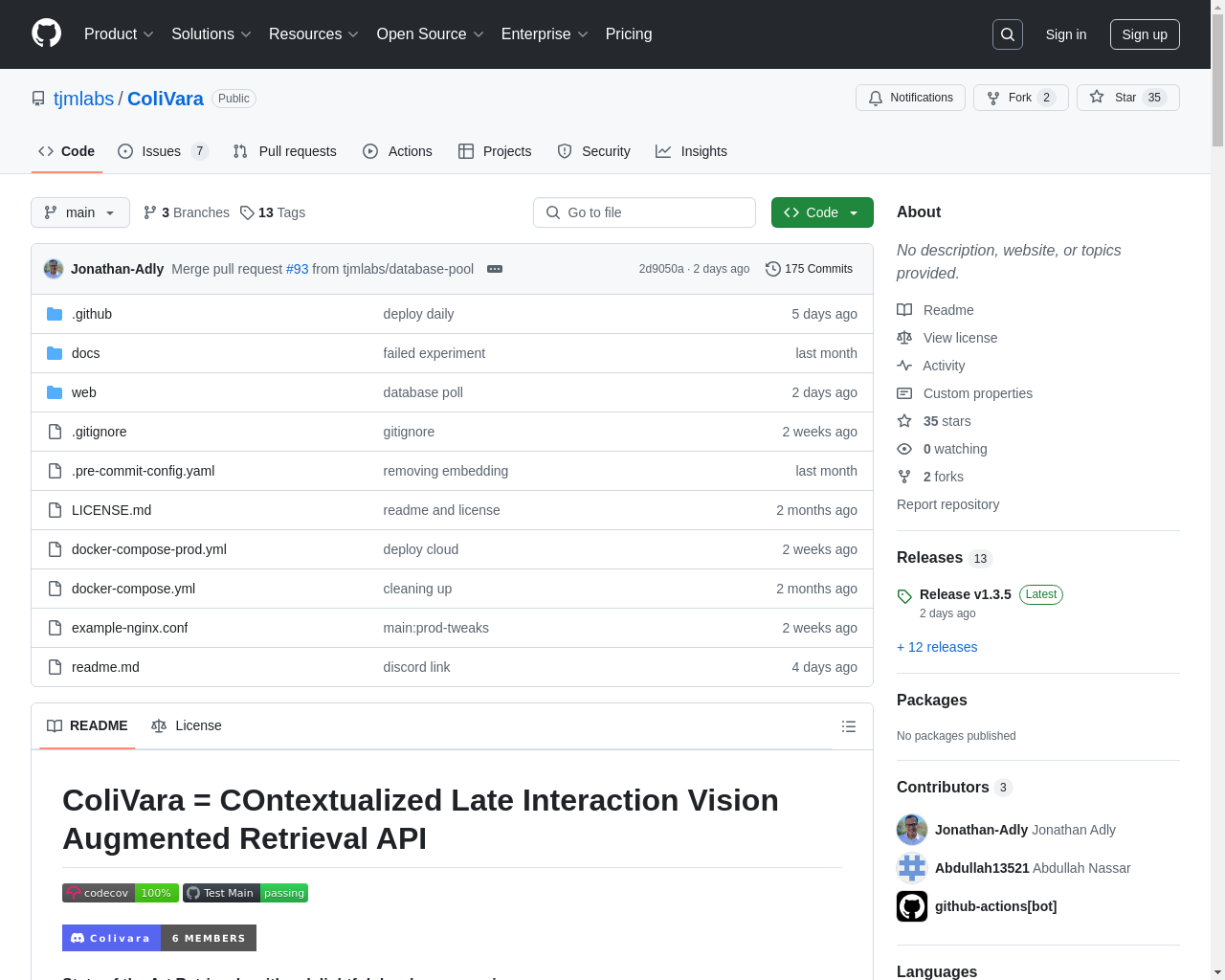Click the LICENSE.md file icon
This screenshot has width=1225, height=980.
coord(55,510)
